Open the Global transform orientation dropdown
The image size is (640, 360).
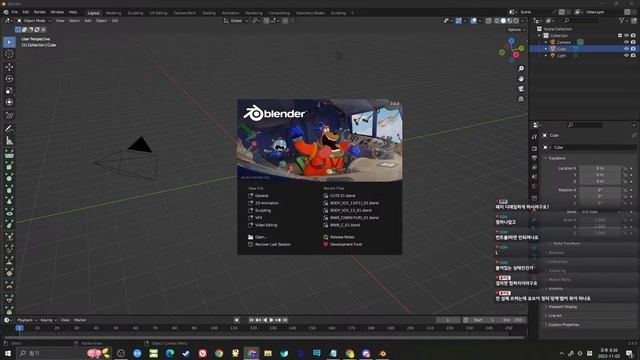point(236,20)
